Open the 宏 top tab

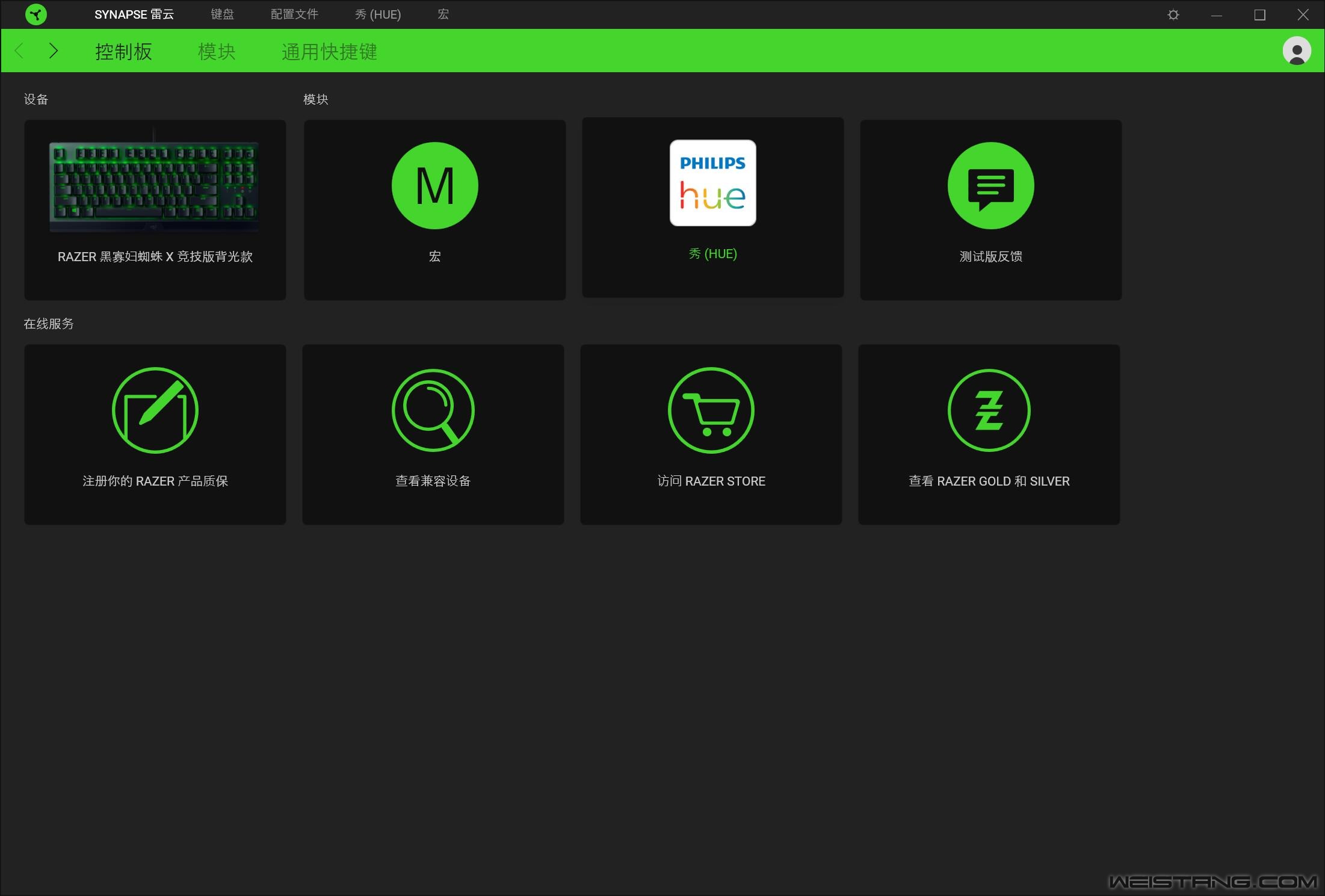tap(443, 14)
